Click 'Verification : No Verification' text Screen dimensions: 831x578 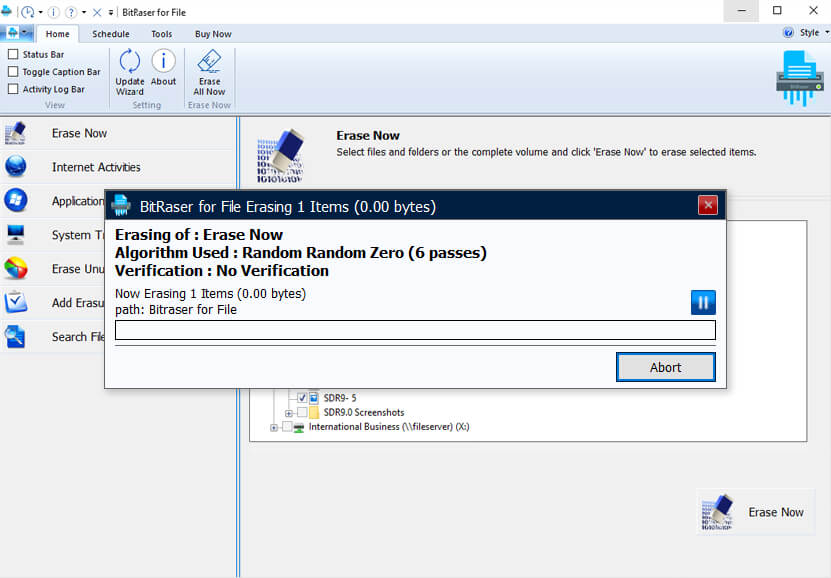click(222, 271)
